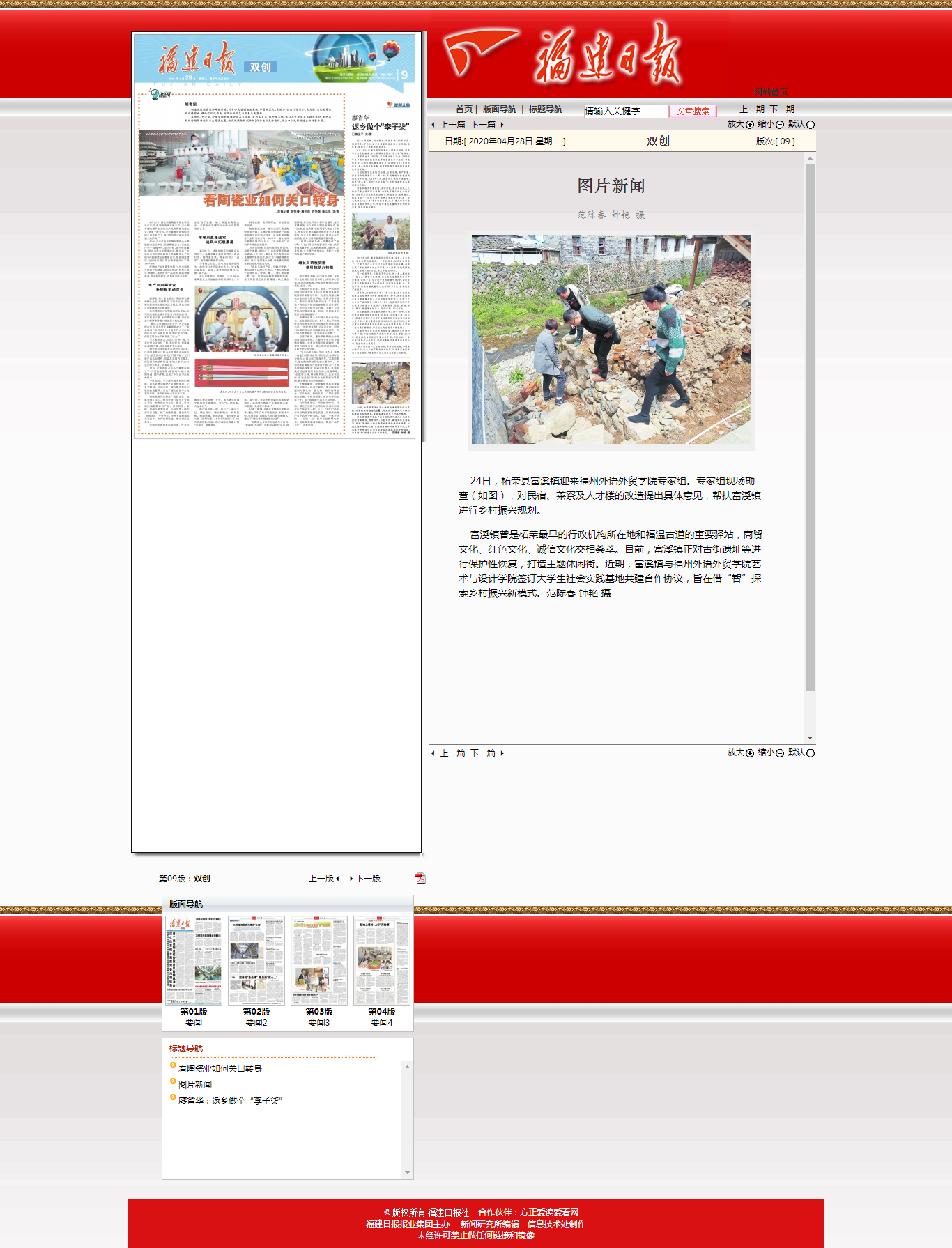Select 默认 default size circle above the article

click(x=810, y=125)
